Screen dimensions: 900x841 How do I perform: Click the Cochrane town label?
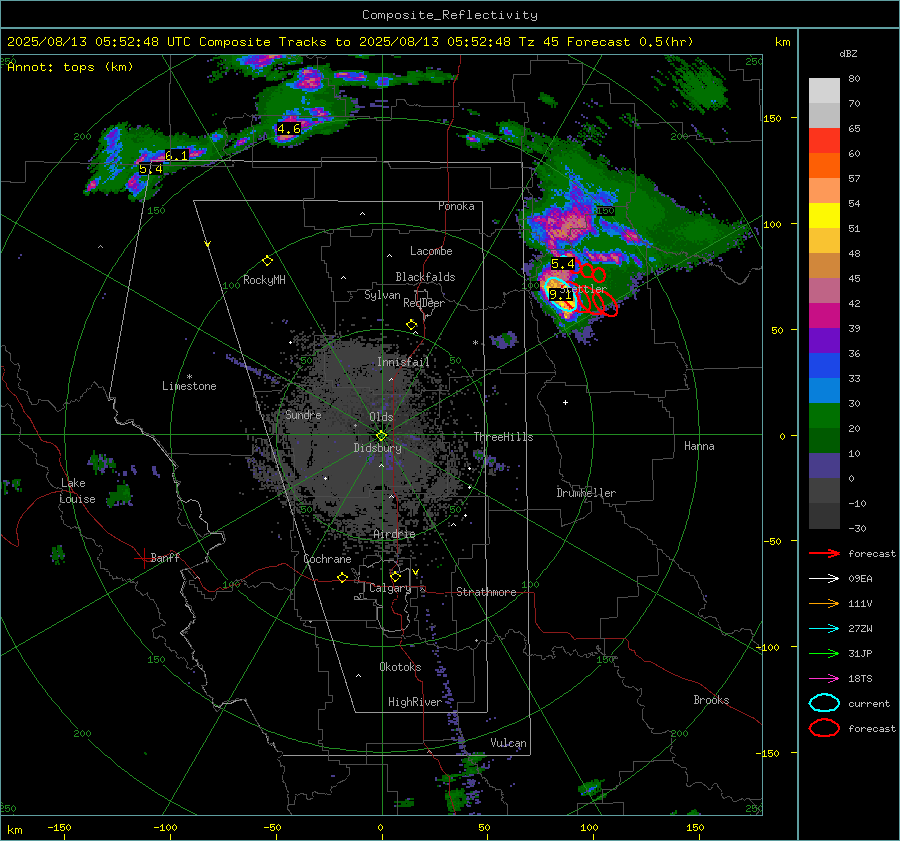327,559
